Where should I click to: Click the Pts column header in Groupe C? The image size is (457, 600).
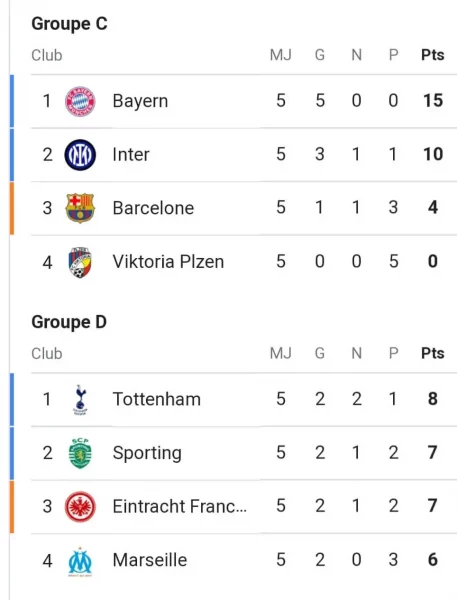tap(433, 55)
